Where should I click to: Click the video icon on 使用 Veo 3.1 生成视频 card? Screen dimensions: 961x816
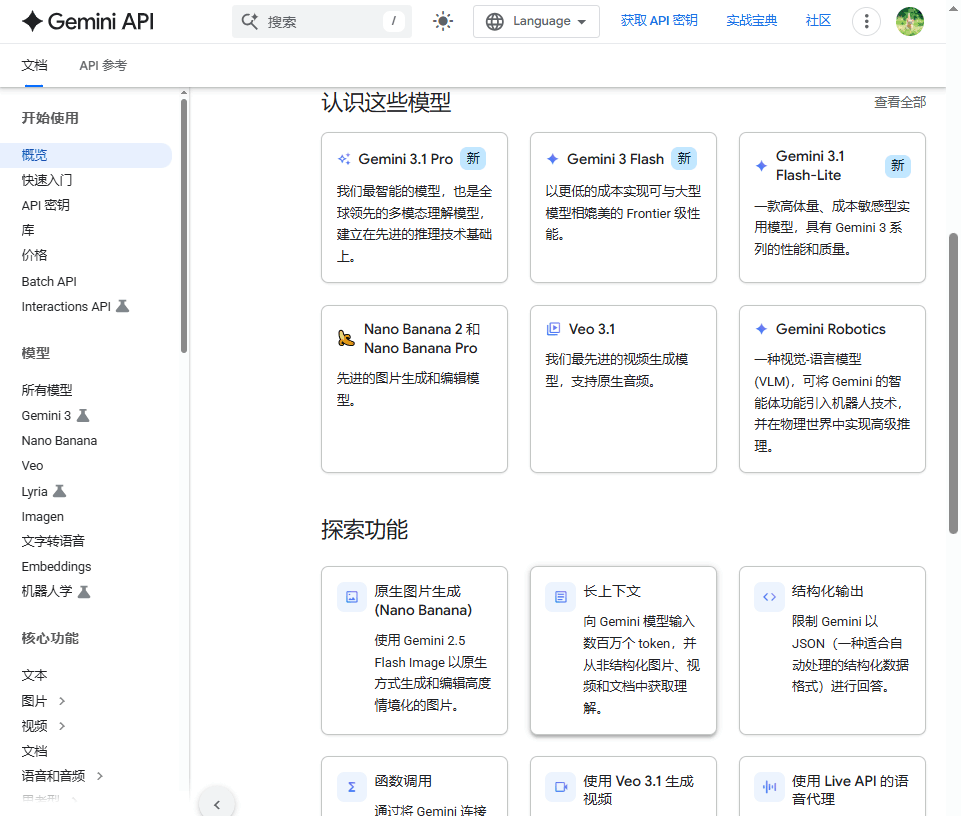click(560, 787)
